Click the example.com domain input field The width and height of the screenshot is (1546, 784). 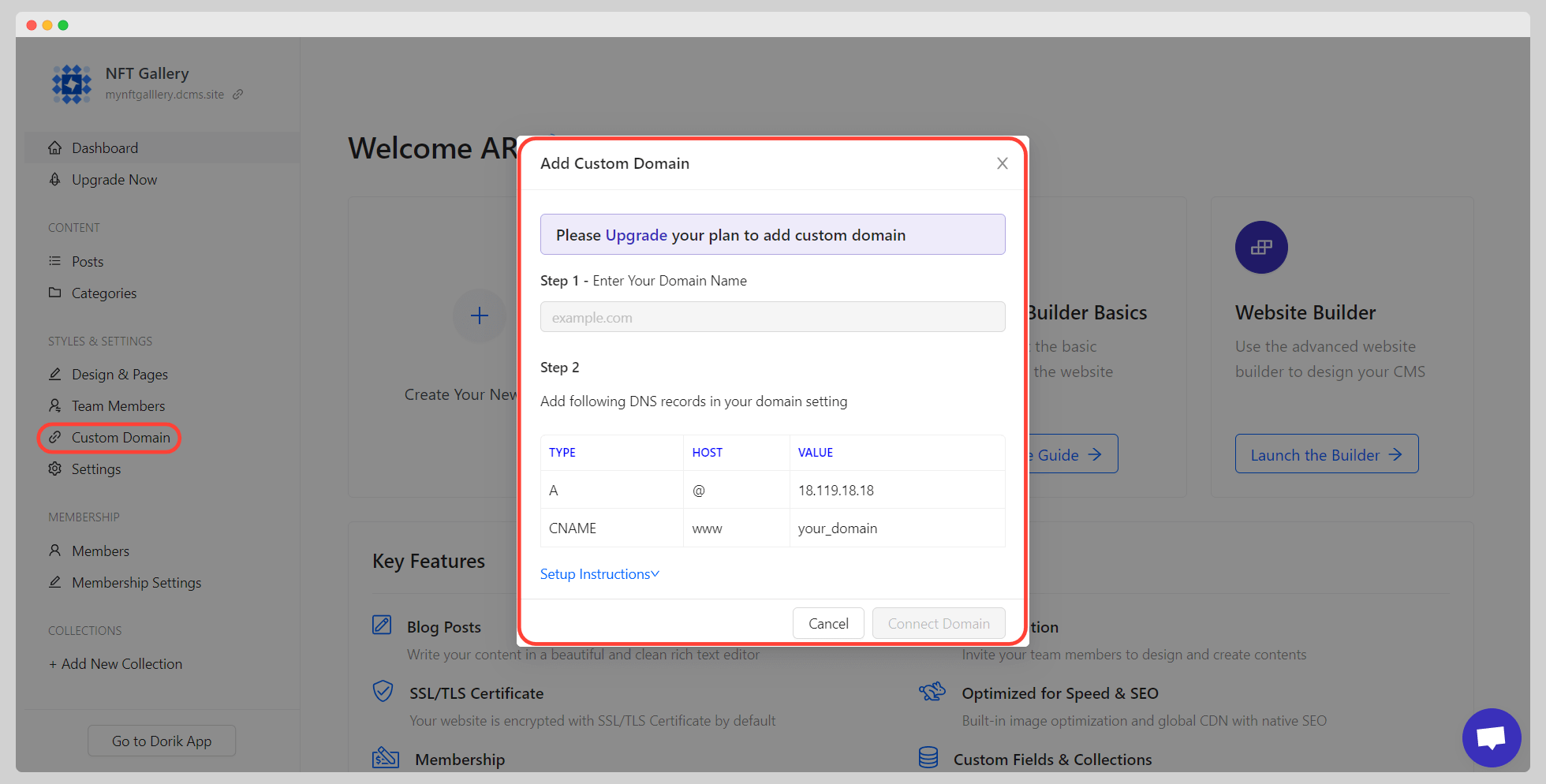(772, 316)
